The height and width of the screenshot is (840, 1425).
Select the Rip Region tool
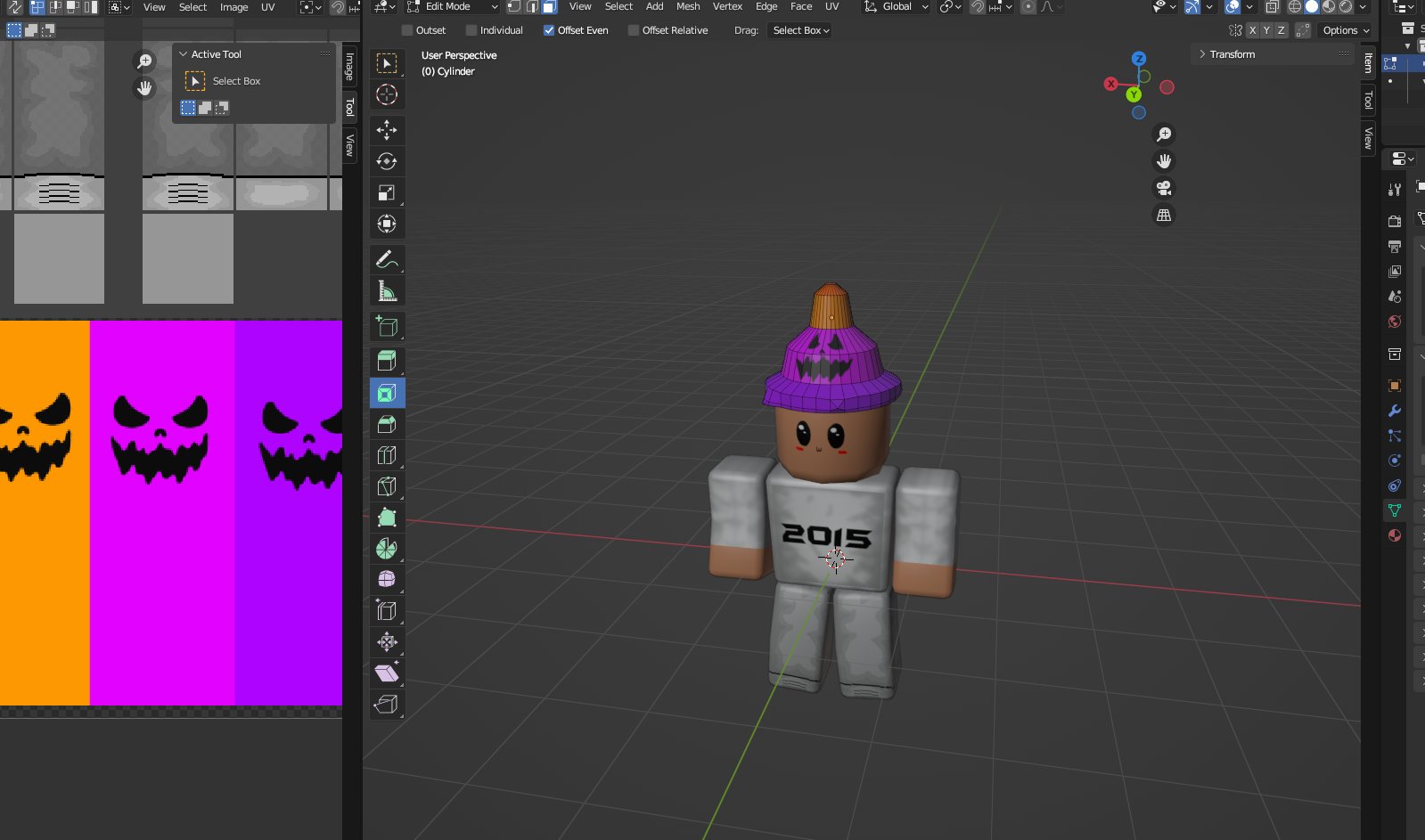click(x=387, y=704)
